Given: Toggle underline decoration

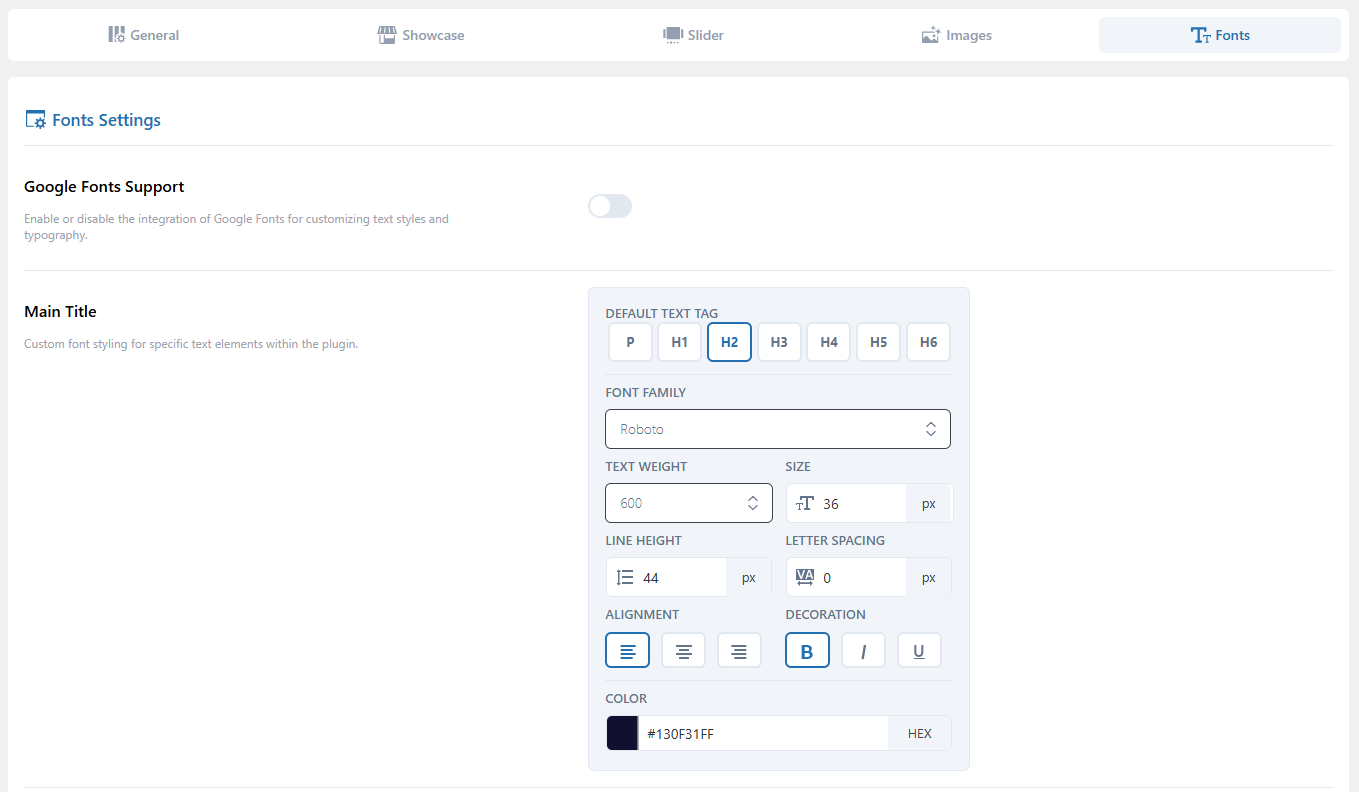Looking at the screenshot, I should [919, 651].
